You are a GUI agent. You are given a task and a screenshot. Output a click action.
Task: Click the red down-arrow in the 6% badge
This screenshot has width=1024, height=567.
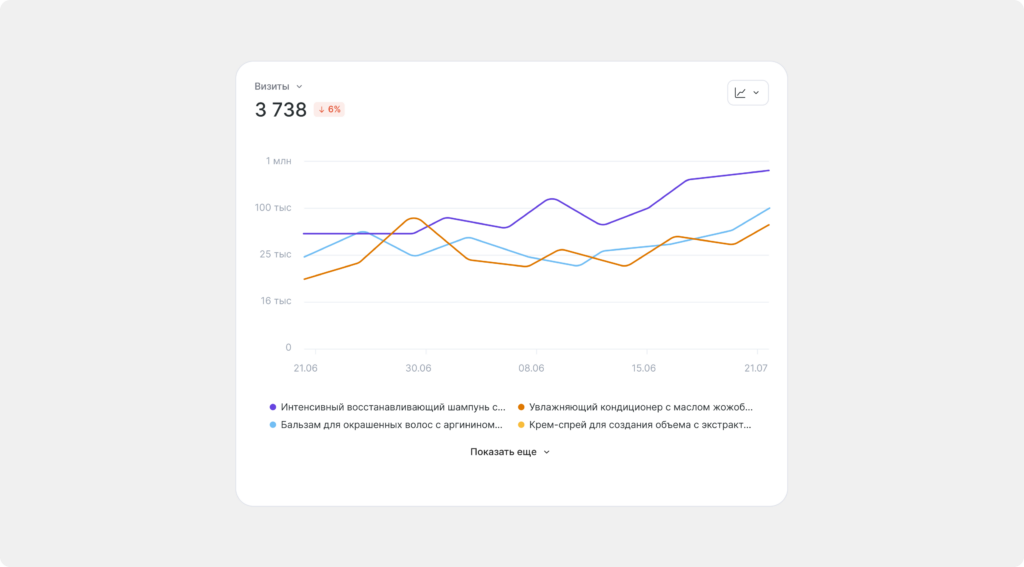(x=321, y=110)
